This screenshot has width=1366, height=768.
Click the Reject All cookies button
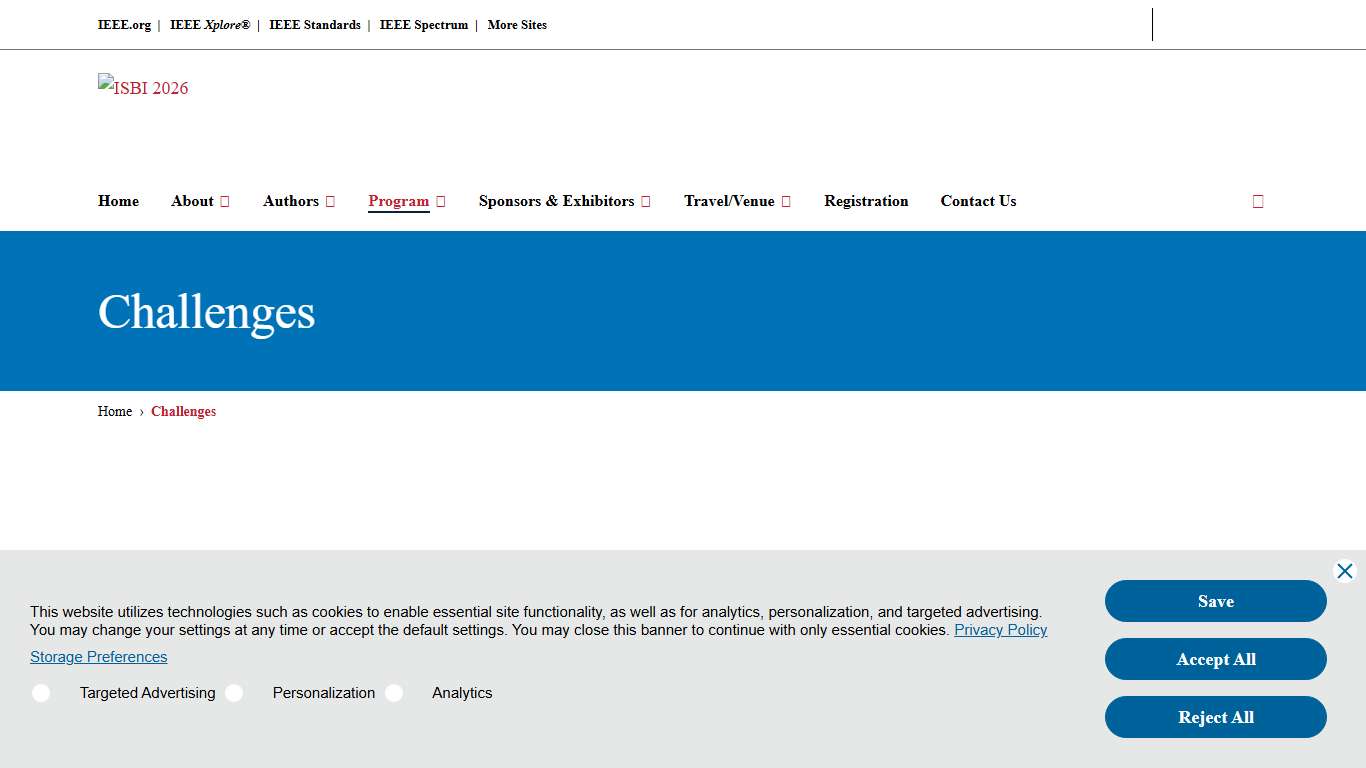coord(1215,717)
